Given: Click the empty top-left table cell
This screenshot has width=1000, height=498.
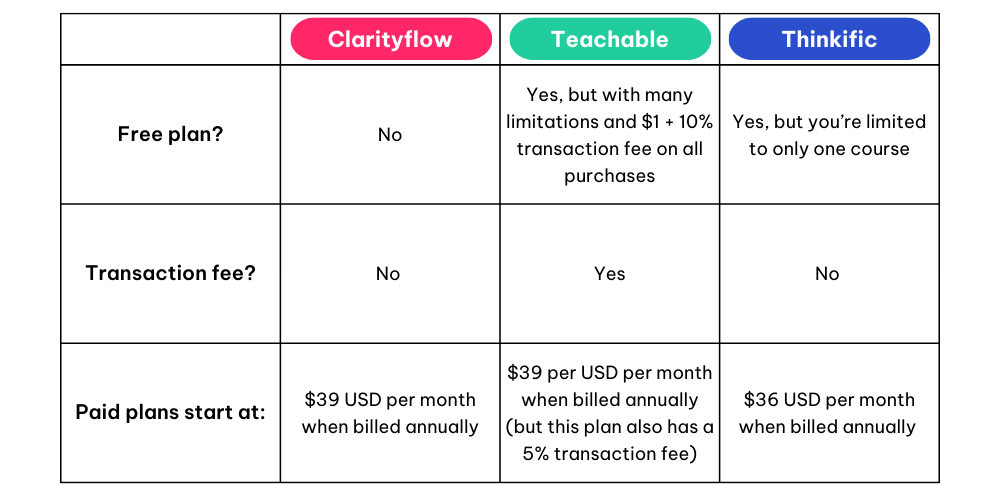Looking at the screenshot, I should point(170,39).
